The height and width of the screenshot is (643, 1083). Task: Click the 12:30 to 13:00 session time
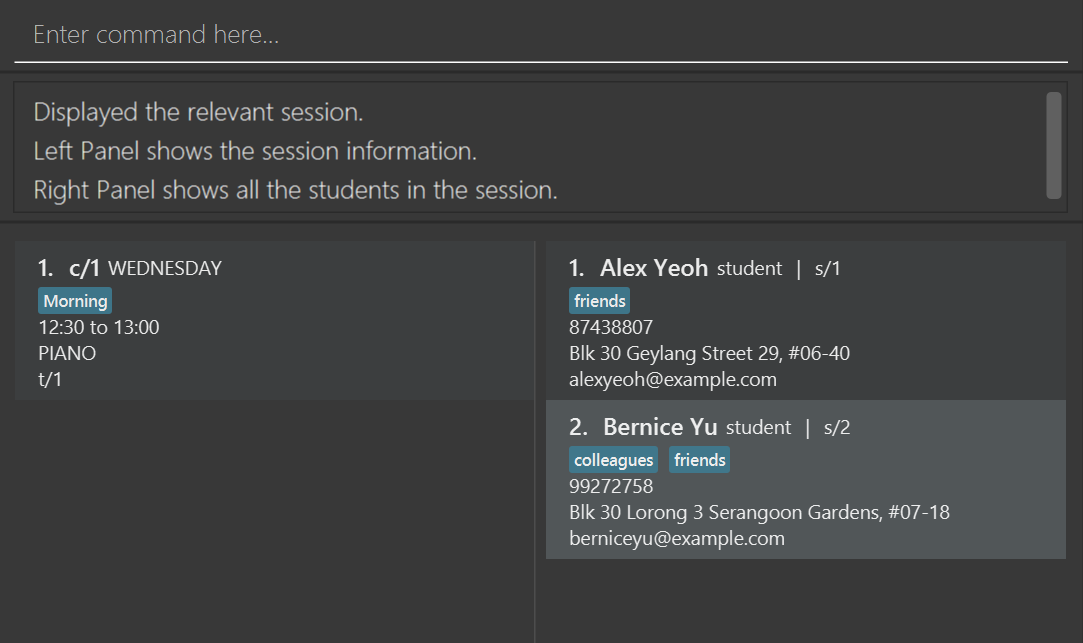(x=99, y=327)
